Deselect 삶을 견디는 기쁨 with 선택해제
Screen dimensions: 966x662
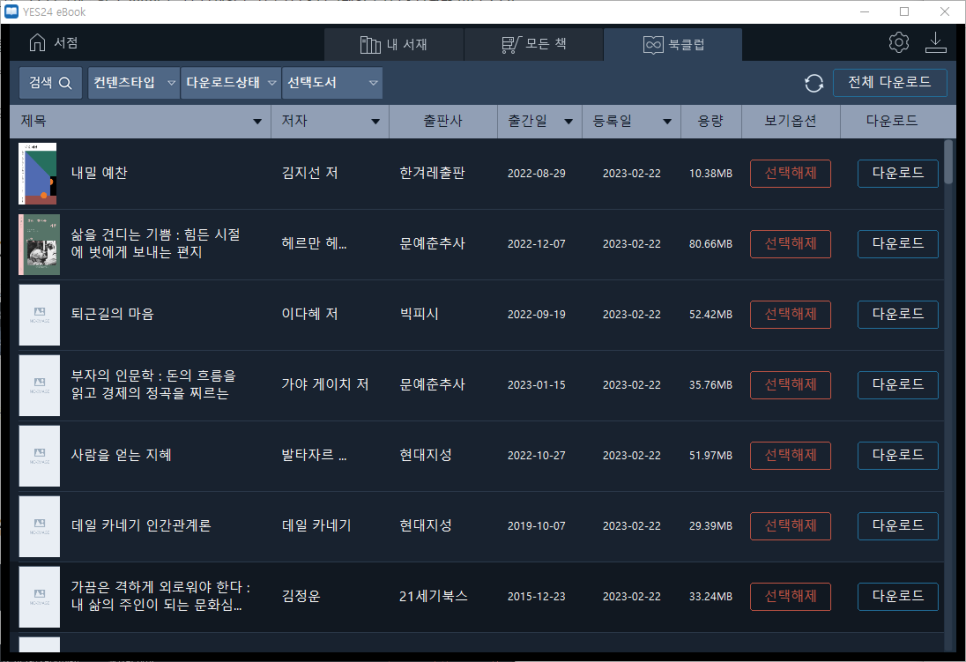point(790,244)
